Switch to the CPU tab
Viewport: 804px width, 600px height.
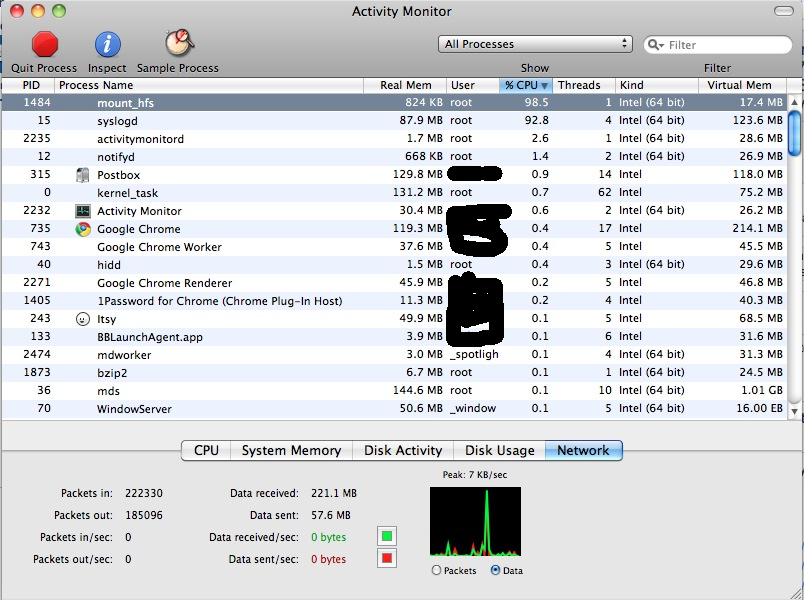coord(206,450)
